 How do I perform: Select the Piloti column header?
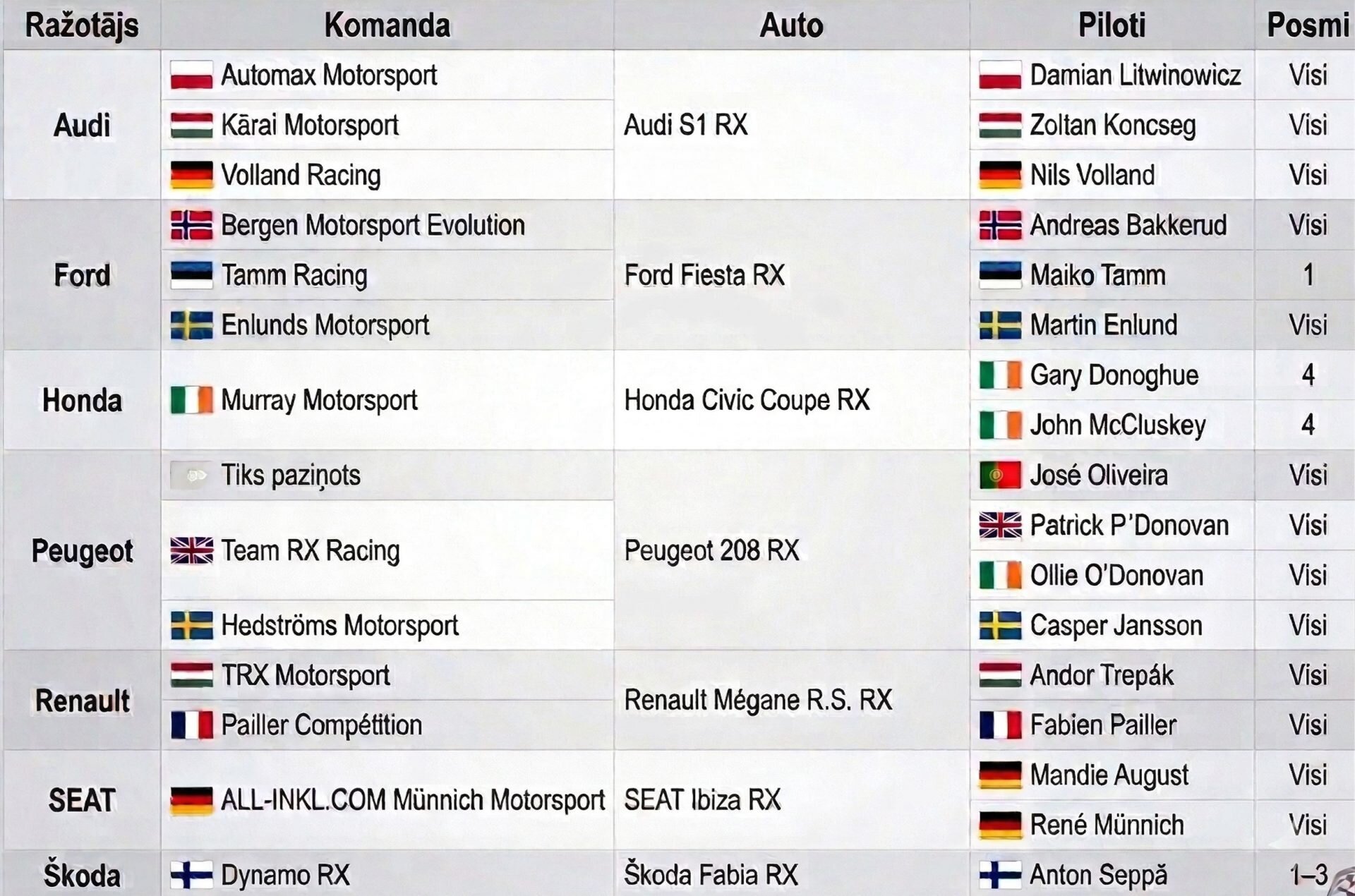[1112, 25]
